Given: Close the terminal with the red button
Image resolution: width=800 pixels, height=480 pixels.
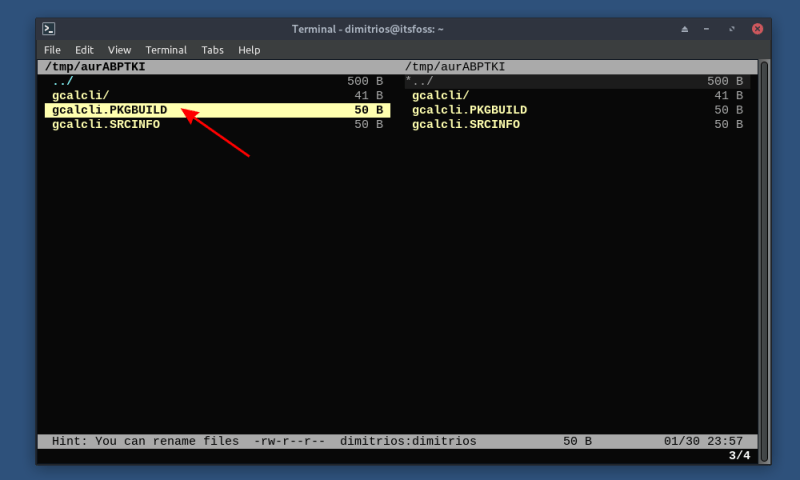Looking at the screenshot, I should click(x=758, y=29).
